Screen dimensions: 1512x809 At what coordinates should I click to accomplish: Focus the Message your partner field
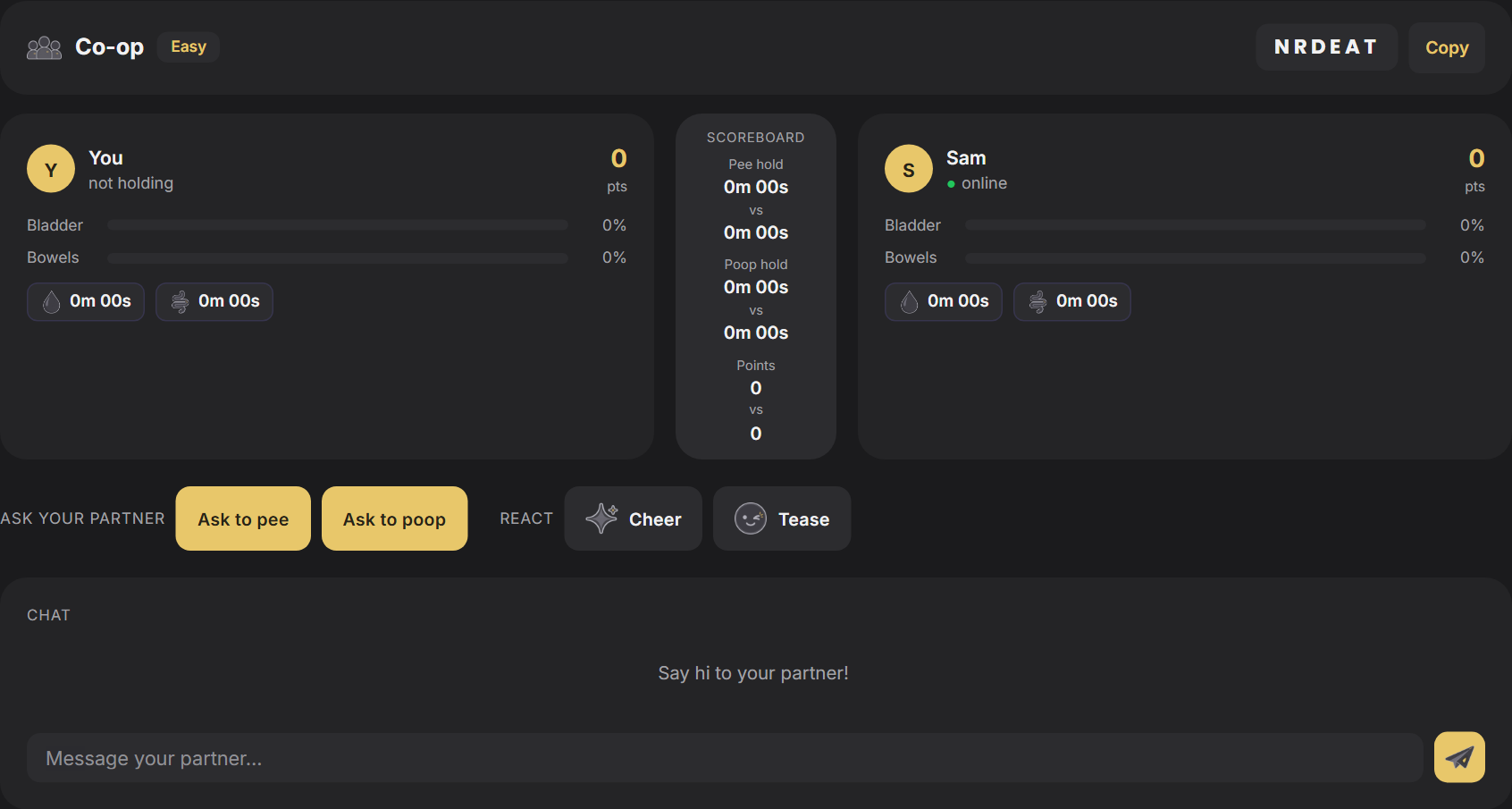click(725, 758)
